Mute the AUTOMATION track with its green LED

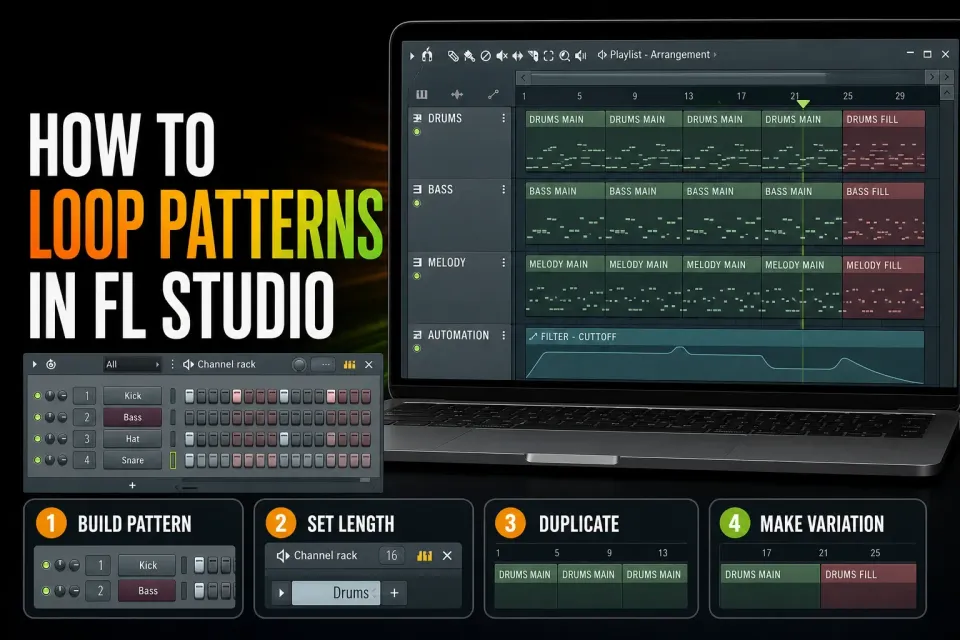pyautogui.click(x=417, y=348)
